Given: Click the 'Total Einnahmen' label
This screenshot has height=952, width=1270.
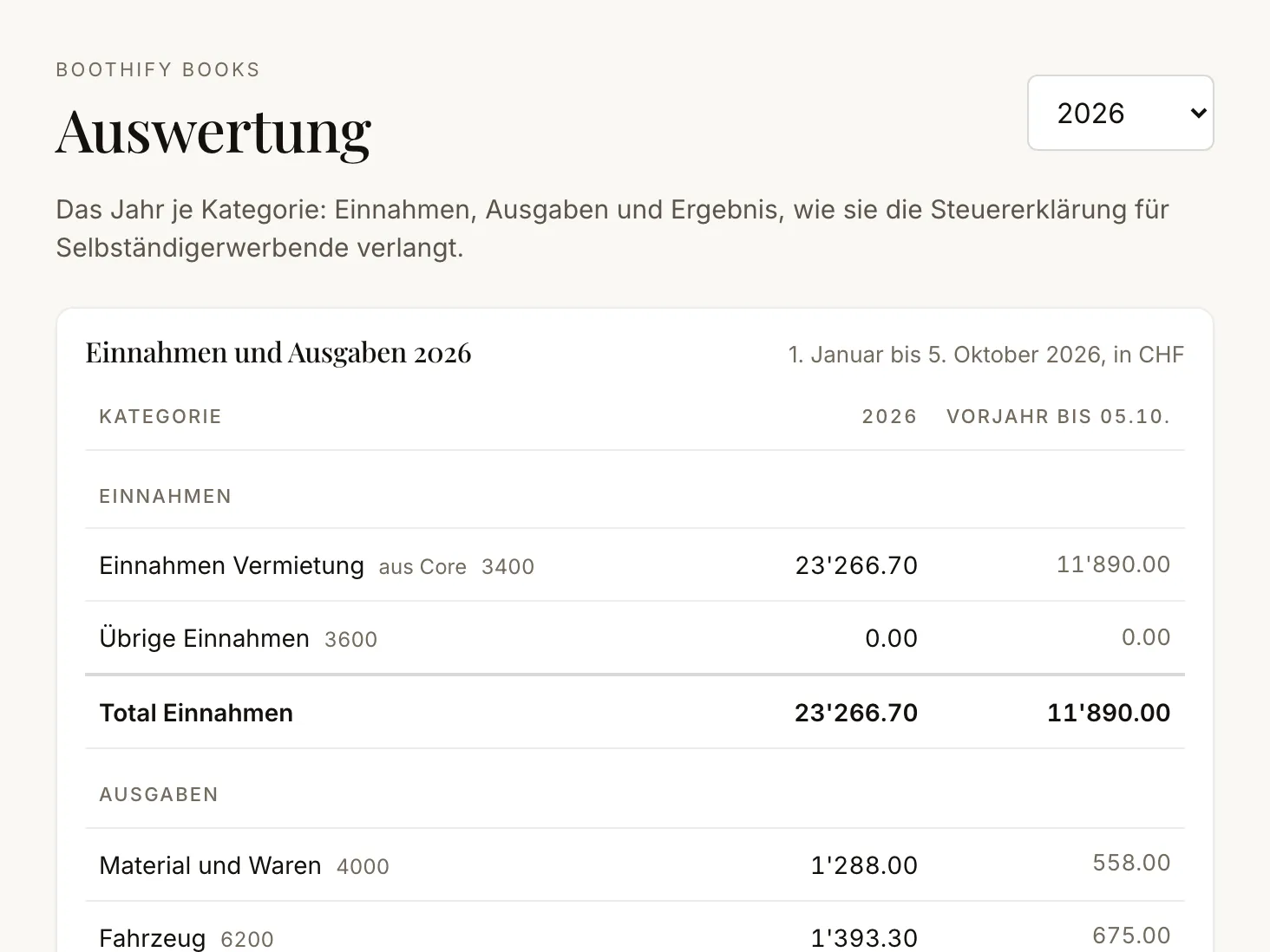Looking at the screenshot, I should pos(196,713).
